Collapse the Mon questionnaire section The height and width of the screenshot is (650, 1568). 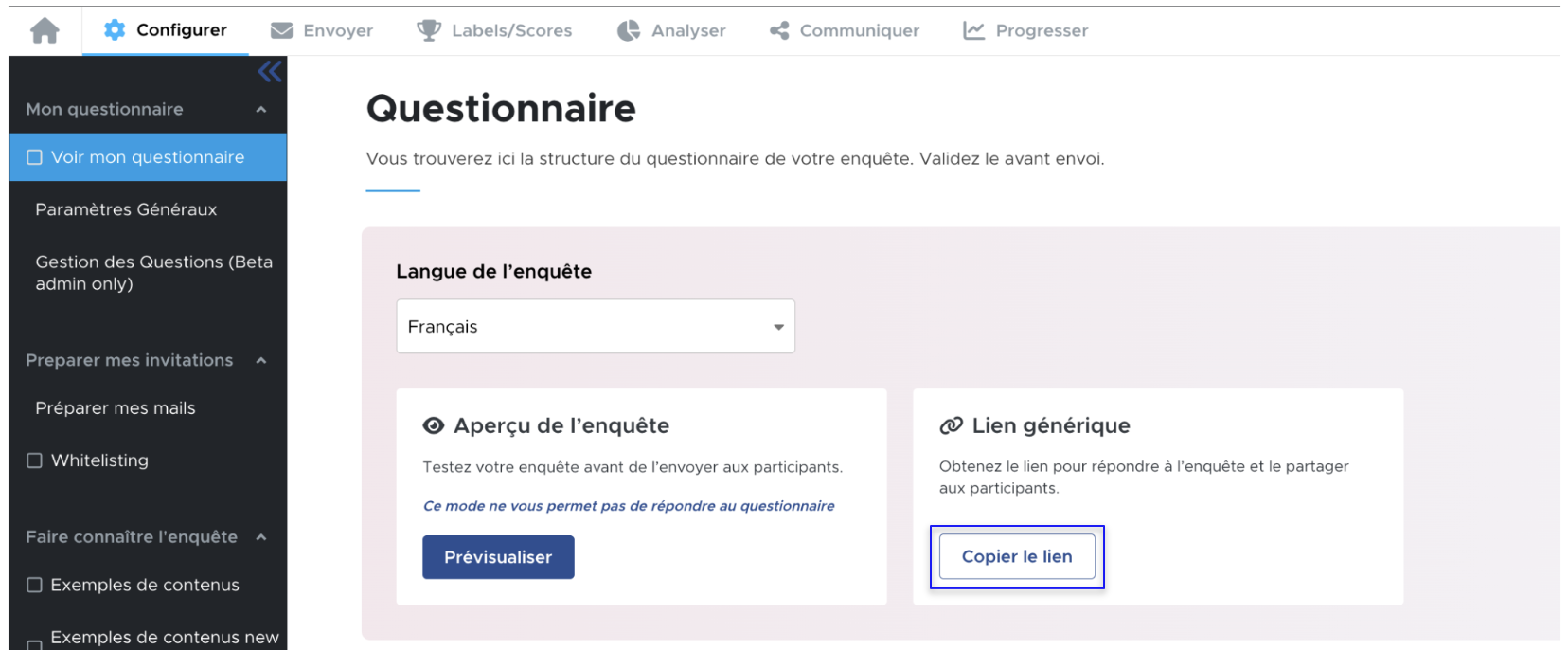(261, 110)
